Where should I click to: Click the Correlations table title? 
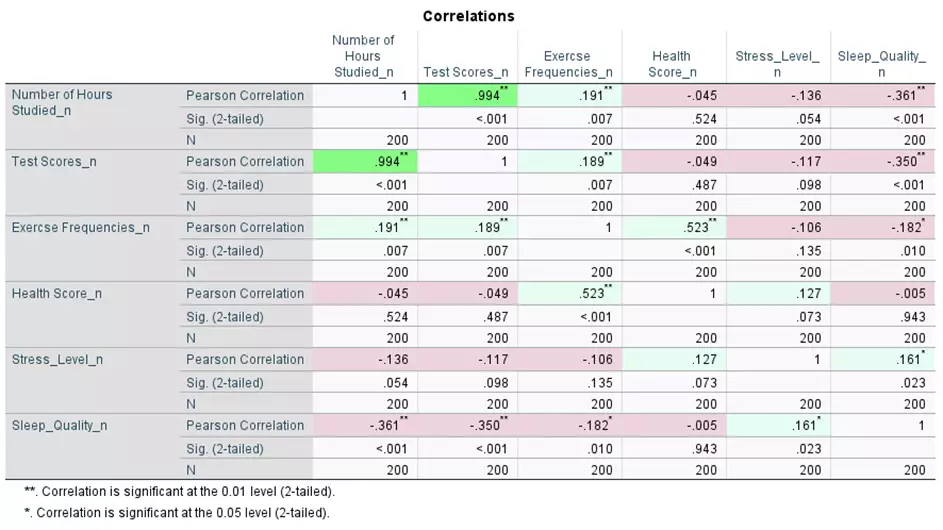tap(468, 16)
